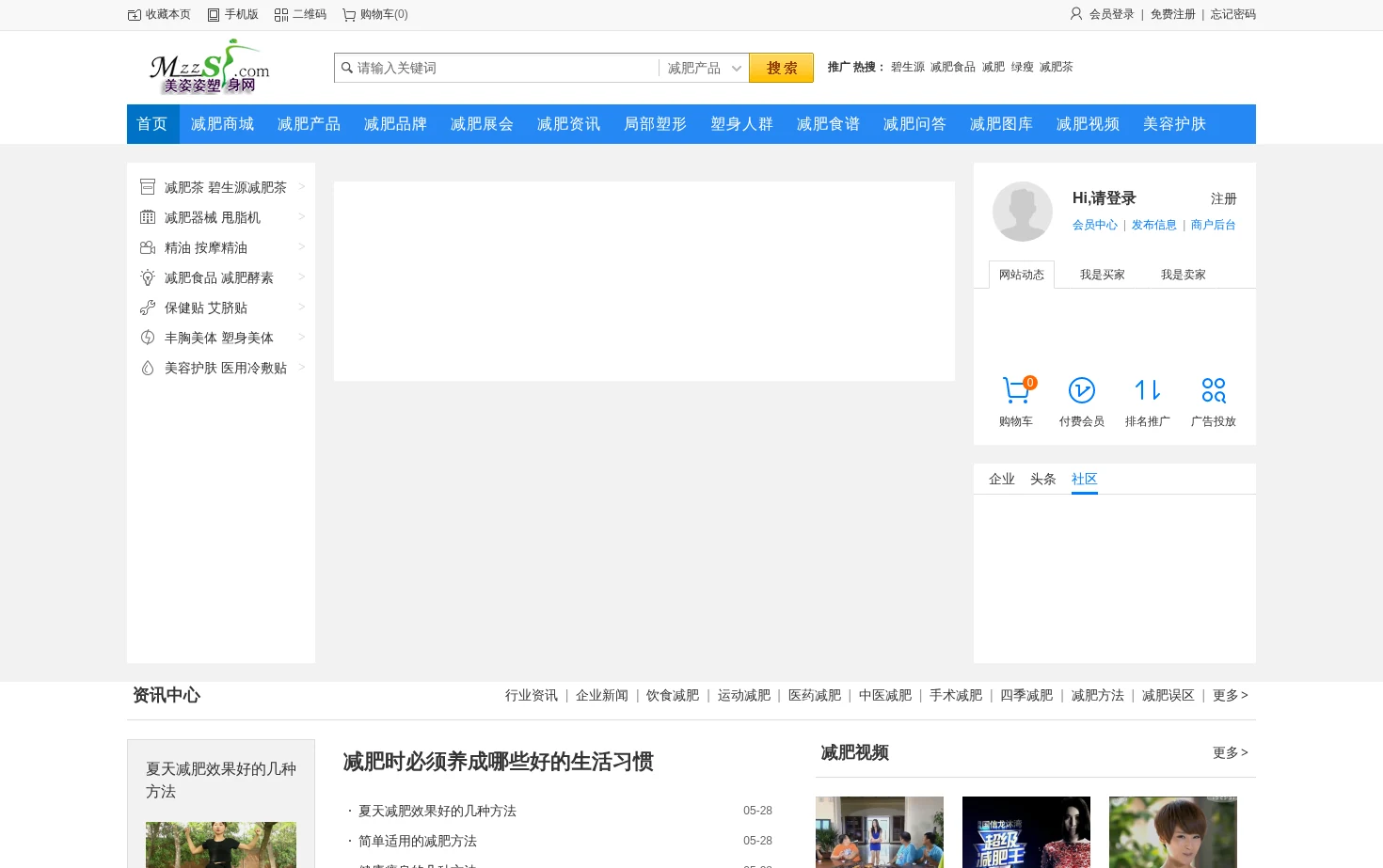Click the 搜索 search button
Viewport: 1383px width, 868px height.
[x=782, y=68]
